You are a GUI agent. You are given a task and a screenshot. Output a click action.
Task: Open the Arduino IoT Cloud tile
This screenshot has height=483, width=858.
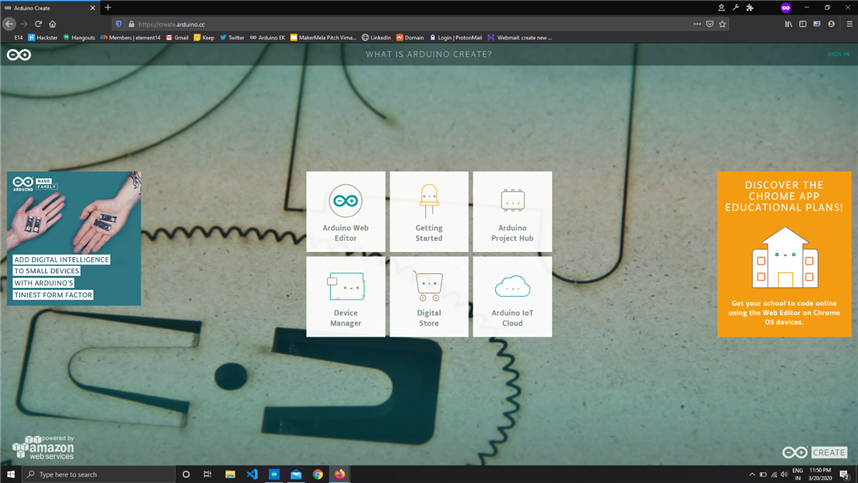click(x=512, y=296)
